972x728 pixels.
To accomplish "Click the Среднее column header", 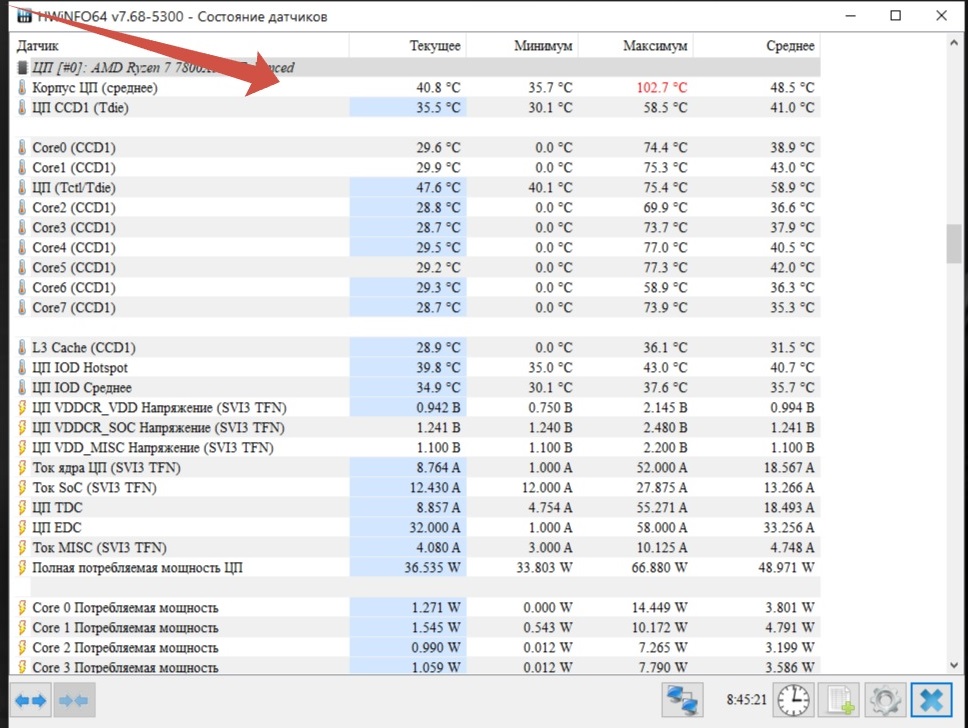I will tap(757, 45).
